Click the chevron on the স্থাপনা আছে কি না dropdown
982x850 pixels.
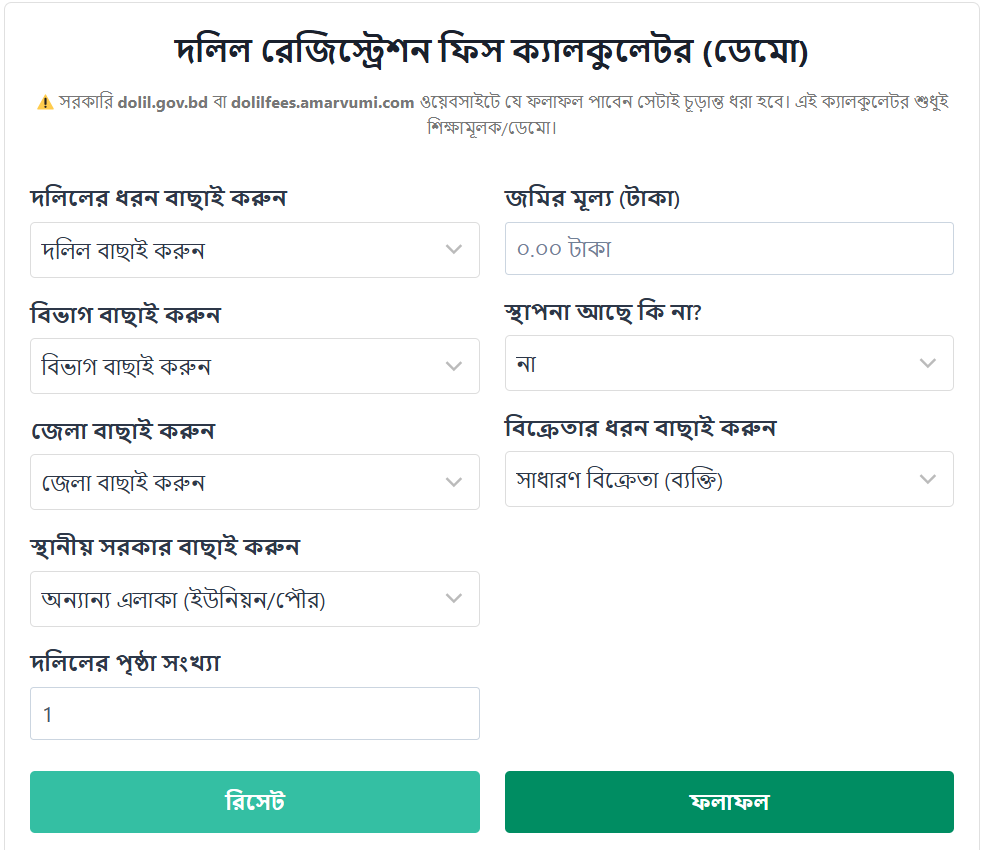pyautogui.click(x=926, y=363)
